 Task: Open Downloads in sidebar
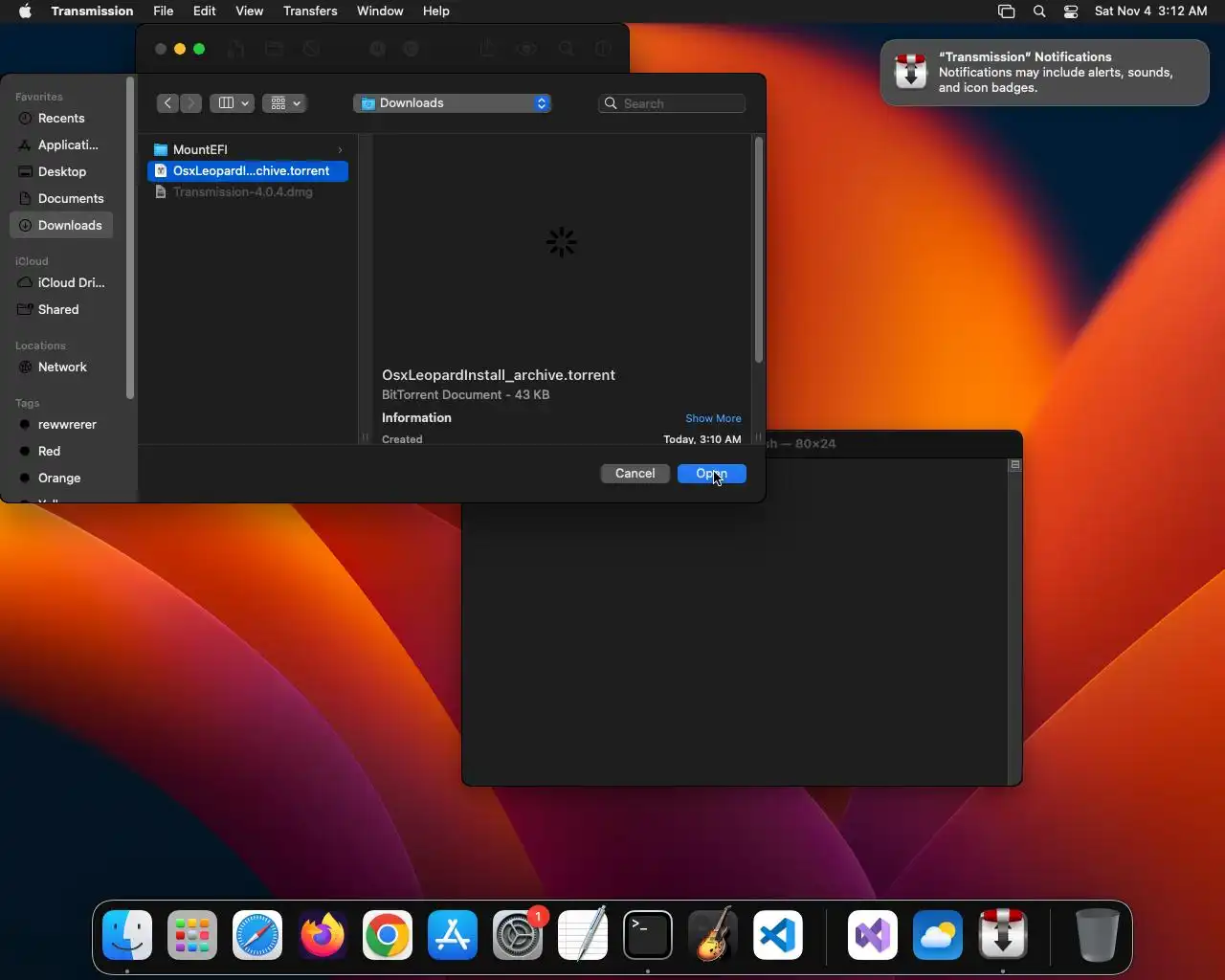tap(61, 225)
